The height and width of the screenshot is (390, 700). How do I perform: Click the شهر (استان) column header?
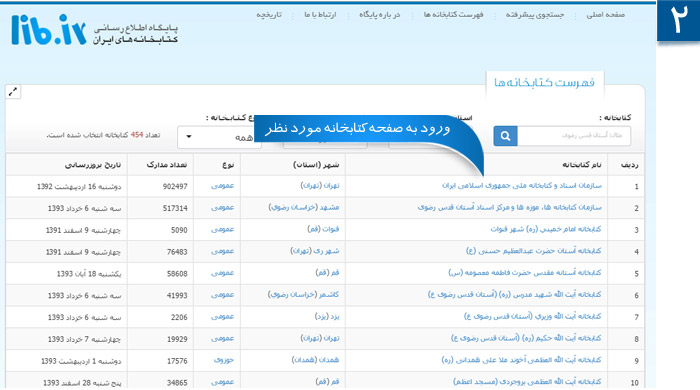click(x=316, y=165)
